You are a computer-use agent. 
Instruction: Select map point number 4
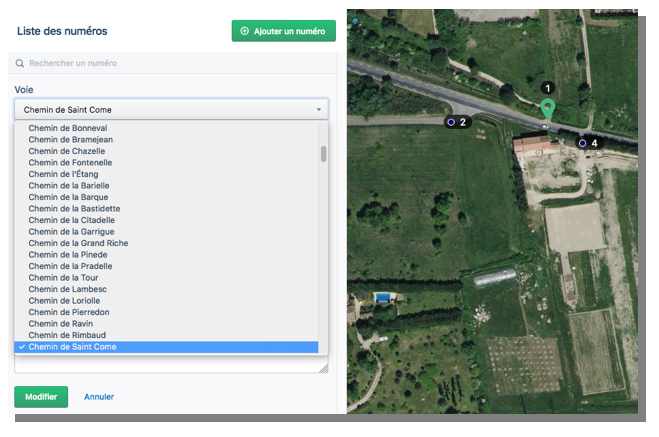click(x=583, y=143)
